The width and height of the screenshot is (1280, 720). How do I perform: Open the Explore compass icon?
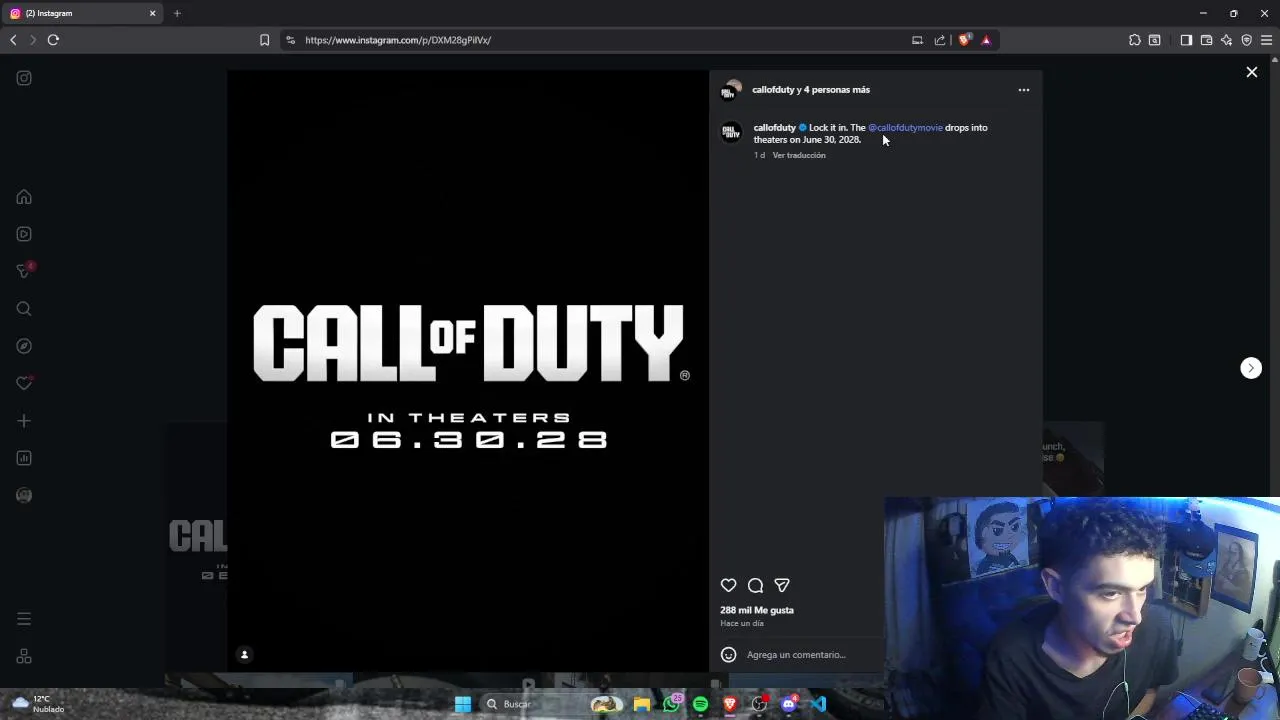(x=24, y=346)
